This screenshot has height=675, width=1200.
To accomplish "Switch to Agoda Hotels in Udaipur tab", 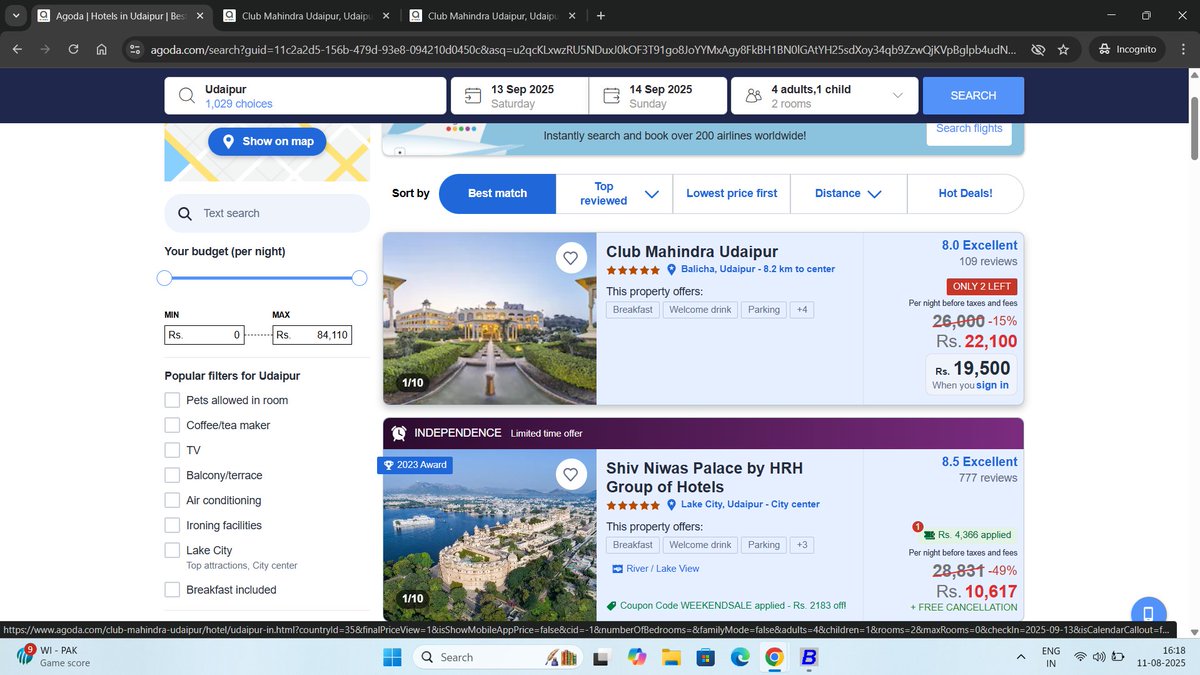I will coord(119,16).
